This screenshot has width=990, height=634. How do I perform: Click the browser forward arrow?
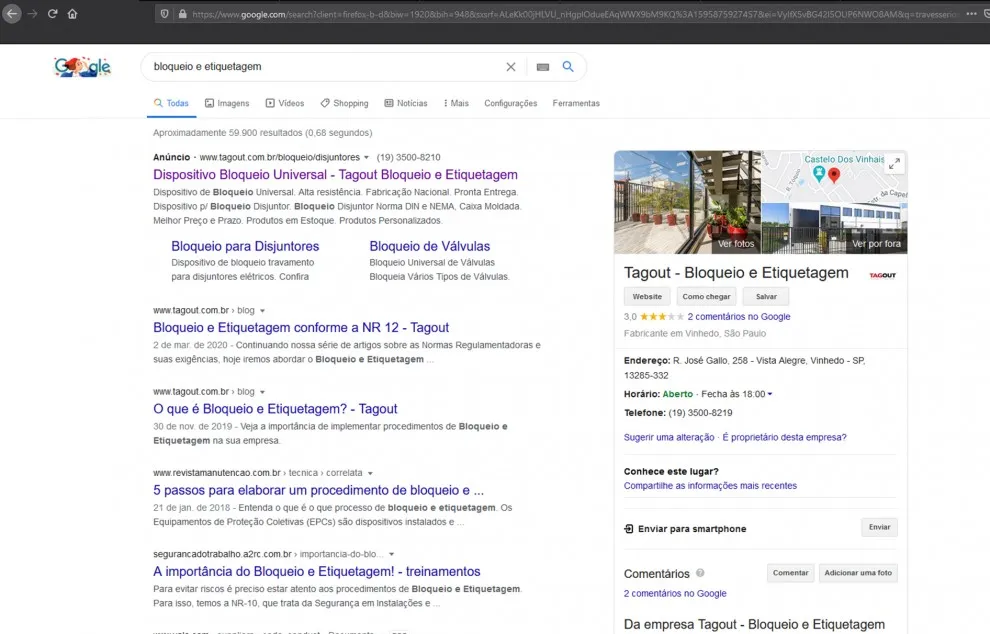pyautogui.click(x=33, y=13)
